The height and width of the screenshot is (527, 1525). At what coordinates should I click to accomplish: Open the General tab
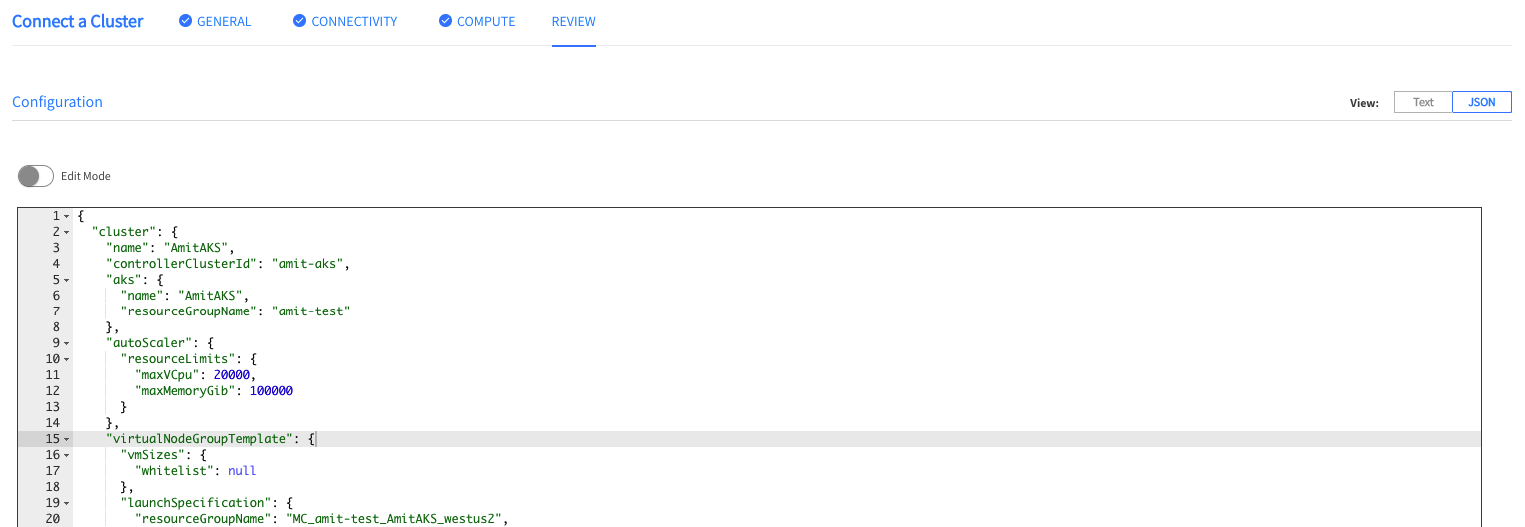pyautogui.click(x=224, y=21)
